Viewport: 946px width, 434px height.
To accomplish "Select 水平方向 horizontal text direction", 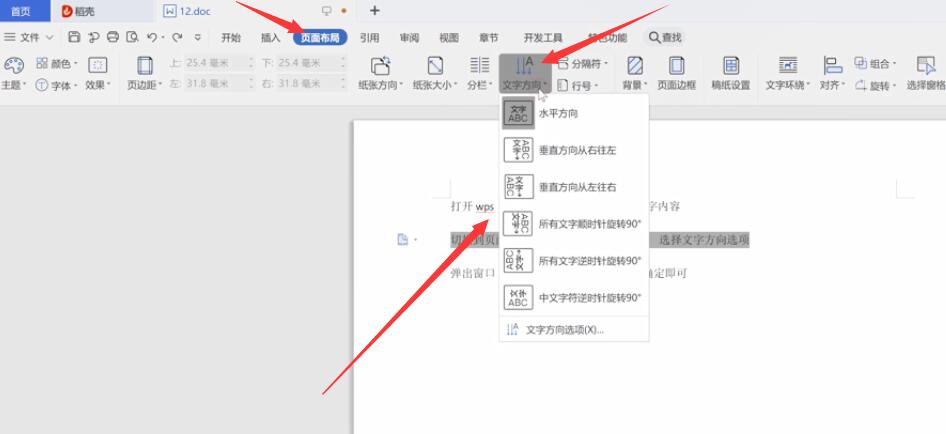I will point(574,113).
